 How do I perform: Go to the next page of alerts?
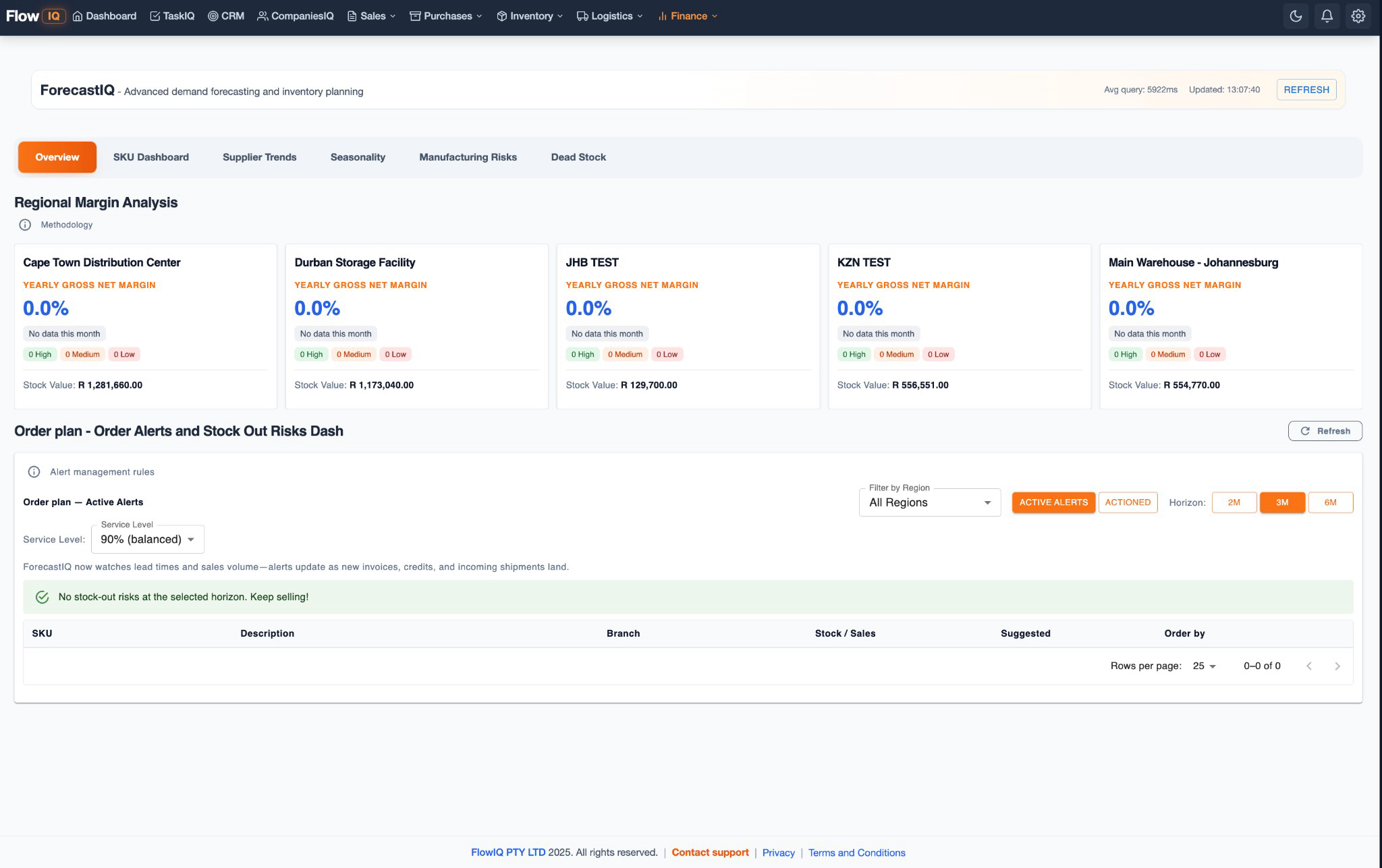(1337, 666)
